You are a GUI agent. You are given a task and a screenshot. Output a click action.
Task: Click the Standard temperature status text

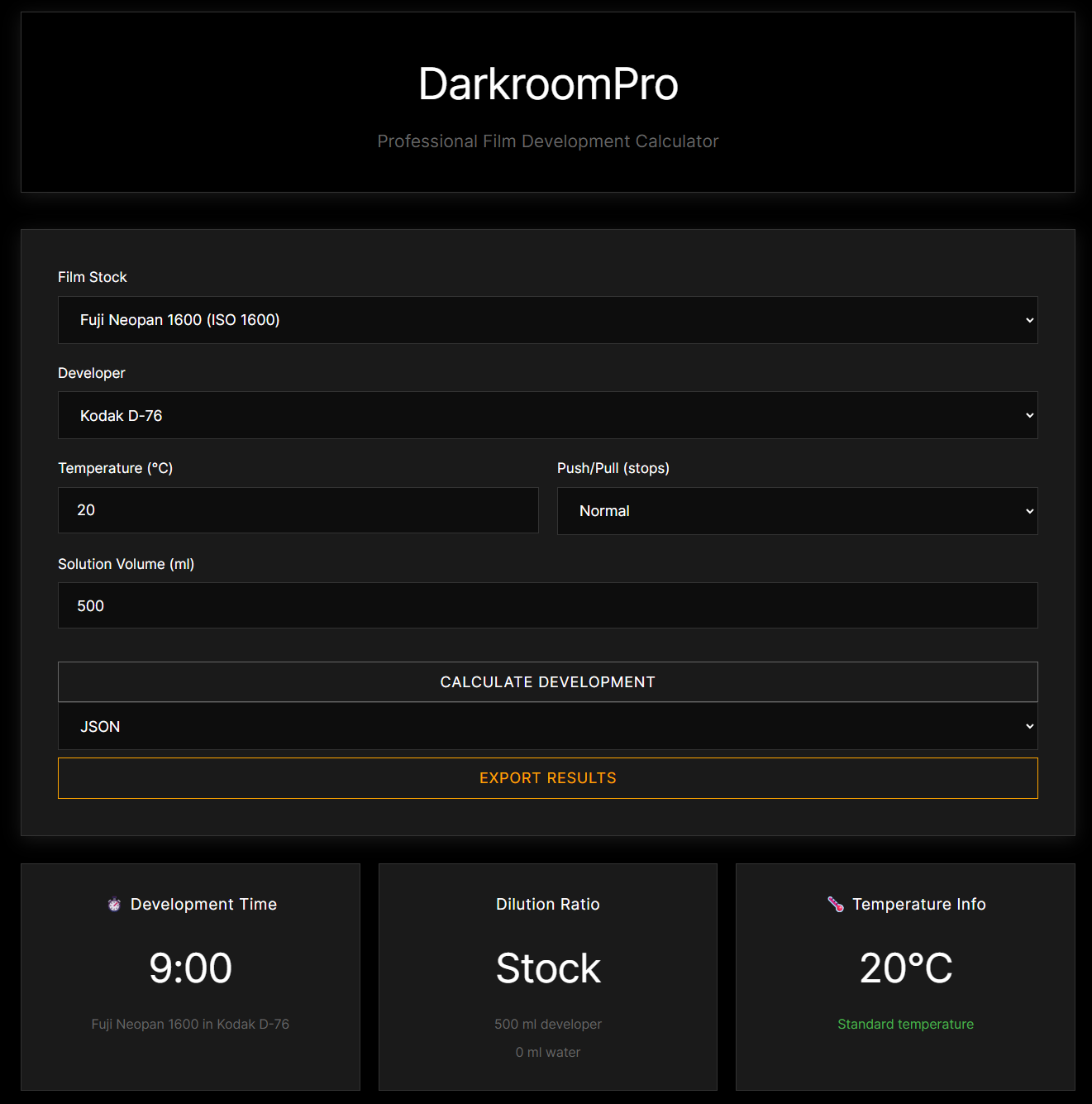tap(905, 1024)
